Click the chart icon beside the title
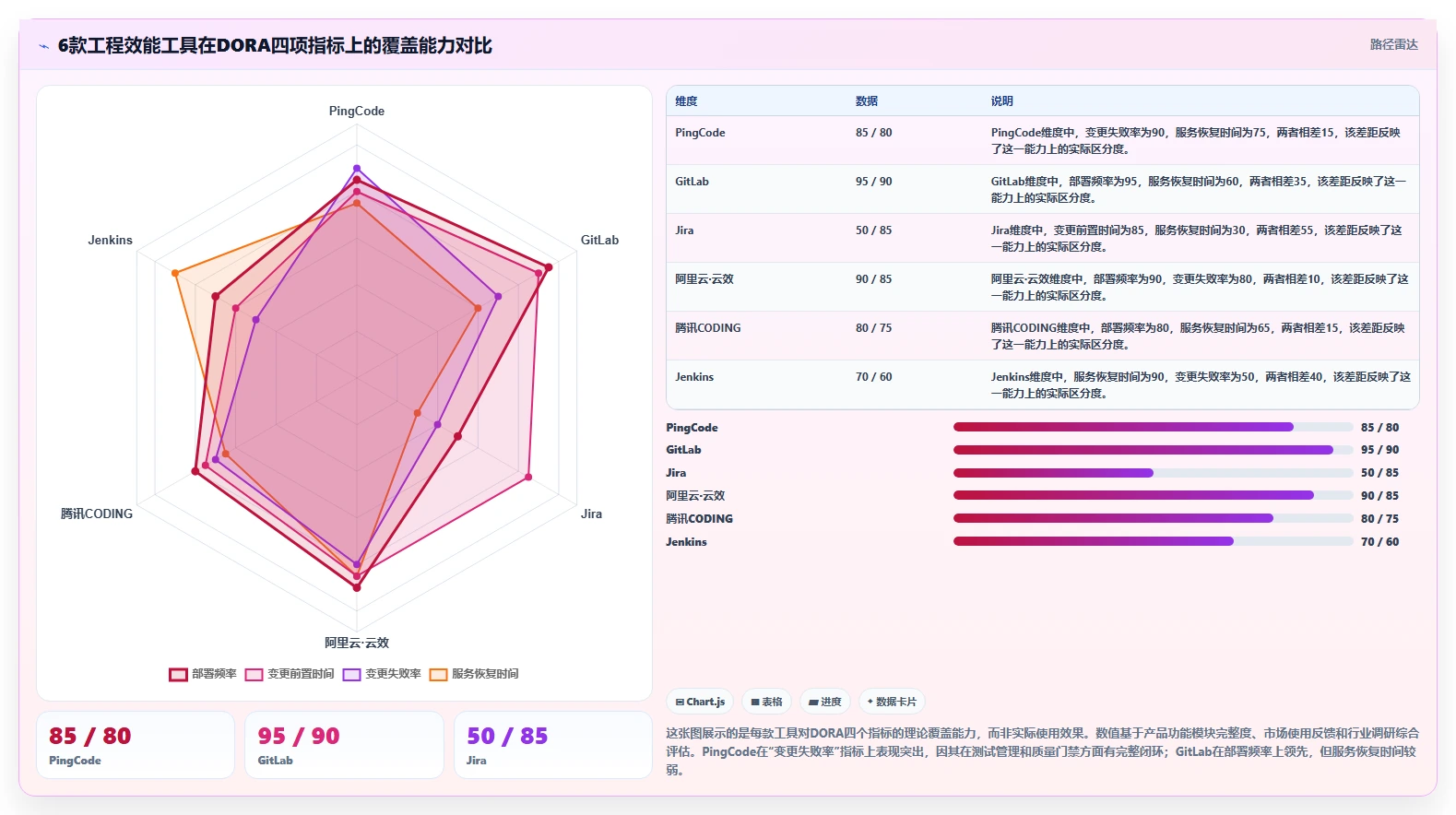Viewport: 1456px width, 815px height. (43, 46)
